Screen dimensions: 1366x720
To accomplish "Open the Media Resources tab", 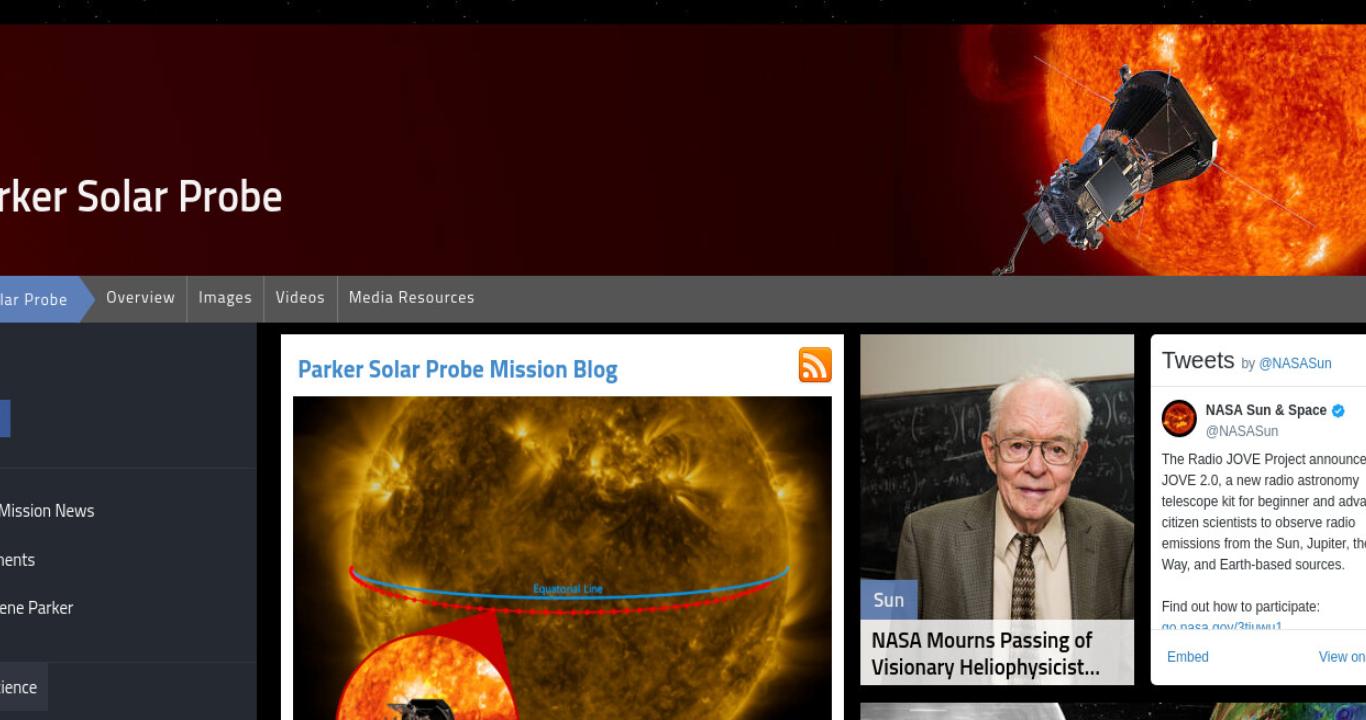I will point(411,298).
